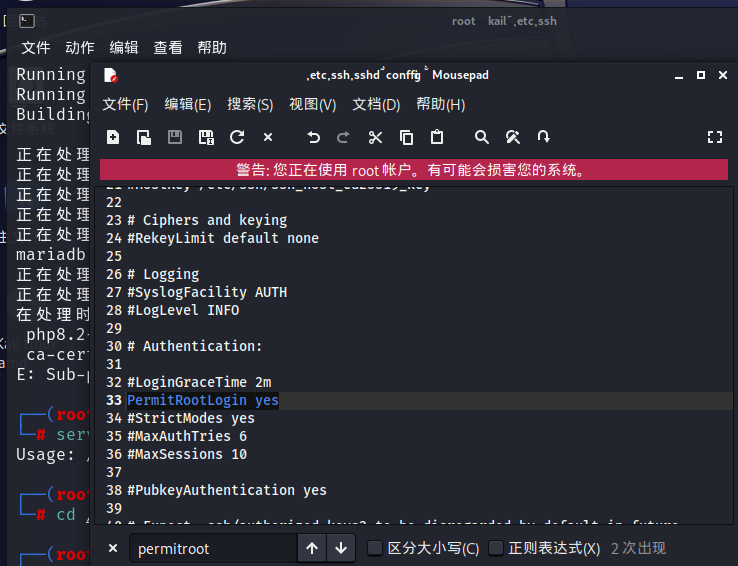Image resolution: width=738 pixels, height=566 pixels.
Task: Click the #MaxAuthTries 6 line
Action: click(x=187, y=436)
